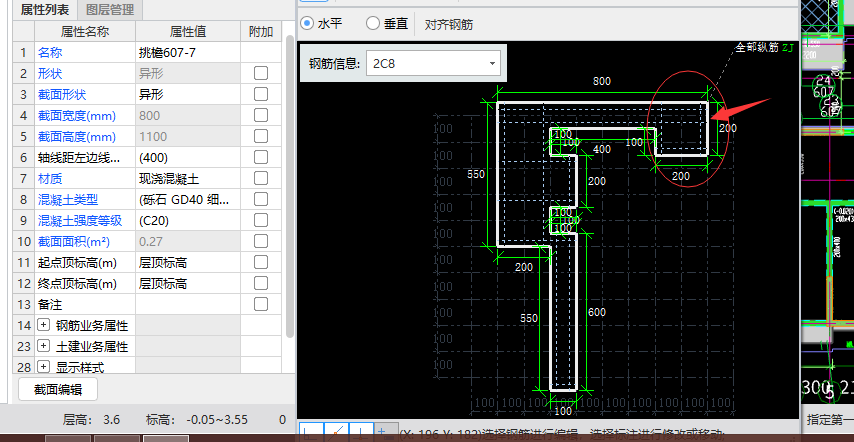Viewport: 854px width, 442px height.
Task: Click the 混凝土类型 property label
Action: [x=68, y=199]
